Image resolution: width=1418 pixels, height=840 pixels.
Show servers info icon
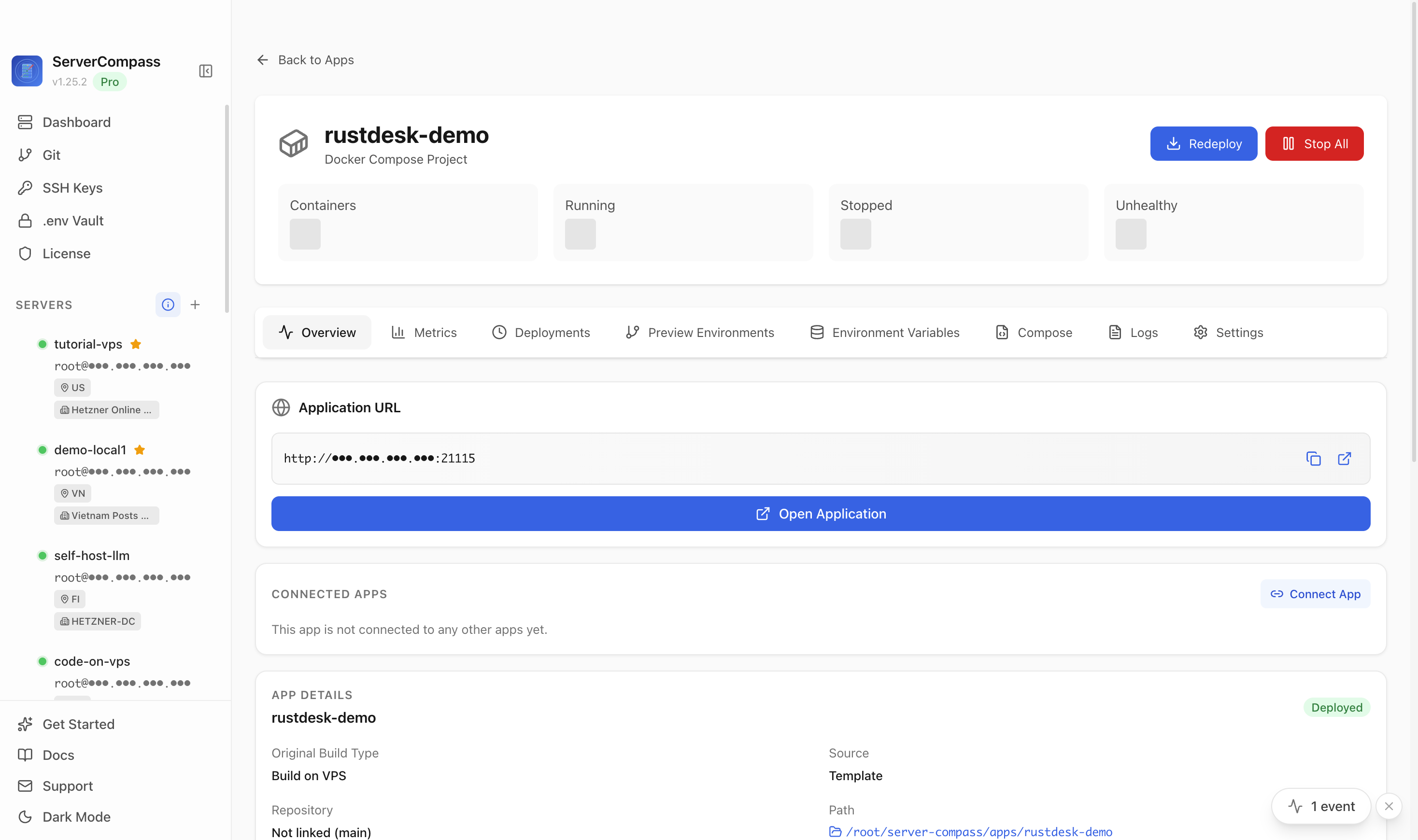pyautogui.click(x=168, y=305)
